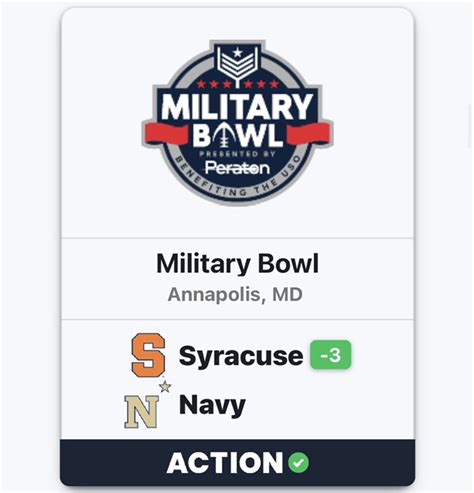The width and height of the screenshot is (474, 493).
Task: Click the dark navy footer bar
Action: (237, 463)
